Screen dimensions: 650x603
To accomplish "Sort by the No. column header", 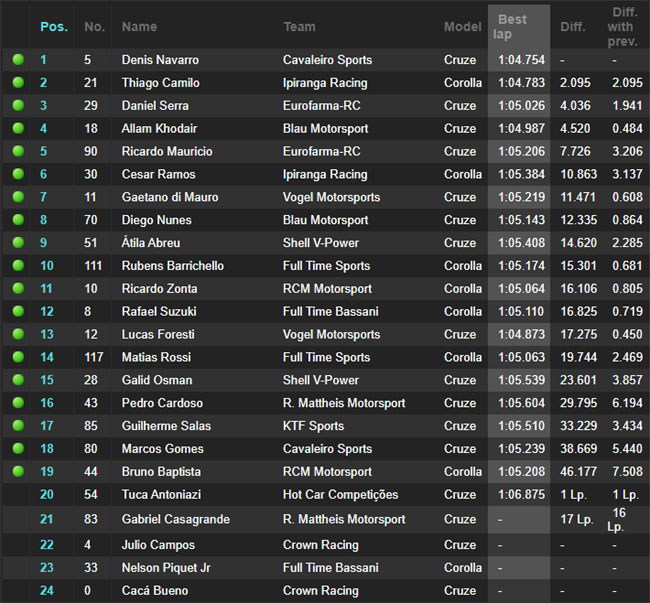I will (95, 27).
